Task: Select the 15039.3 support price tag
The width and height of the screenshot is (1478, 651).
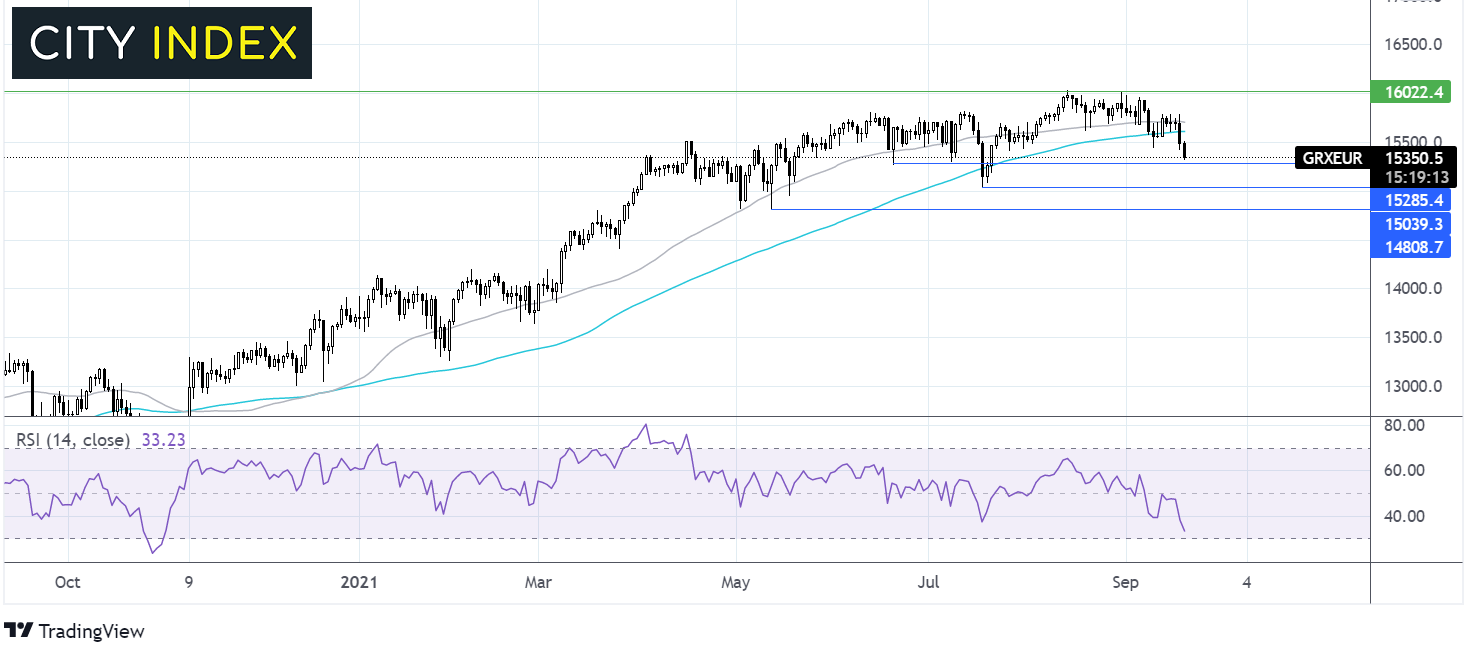Action: (1409, 223)
